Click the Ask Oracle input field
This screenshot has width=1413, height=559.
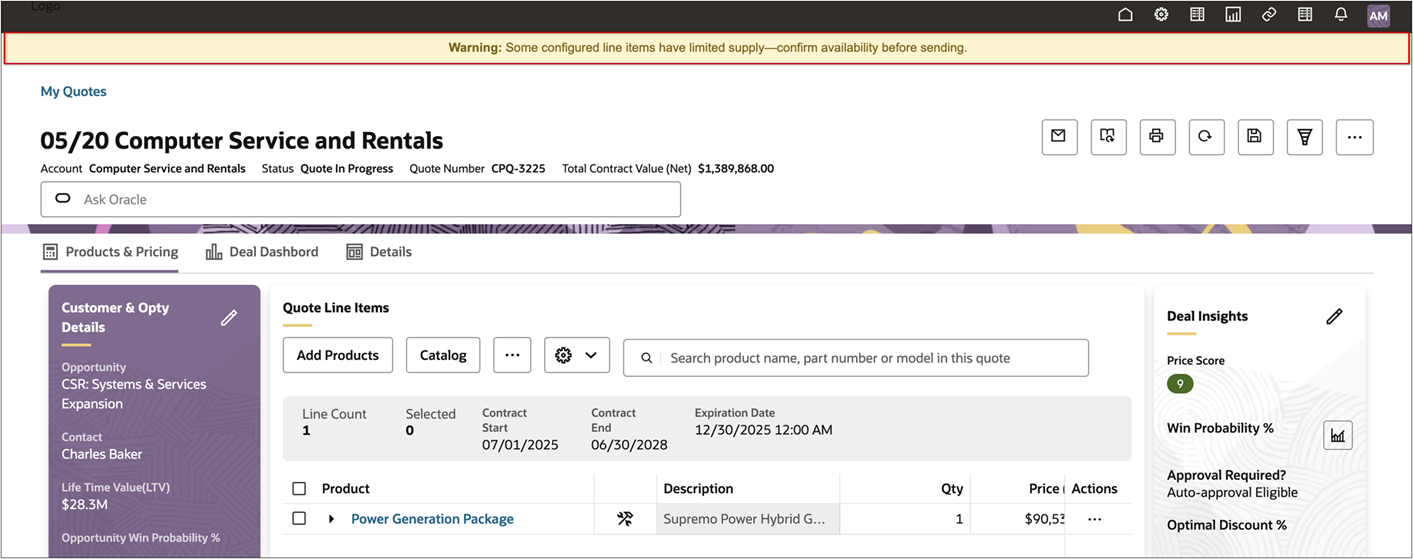coord(360,199)
